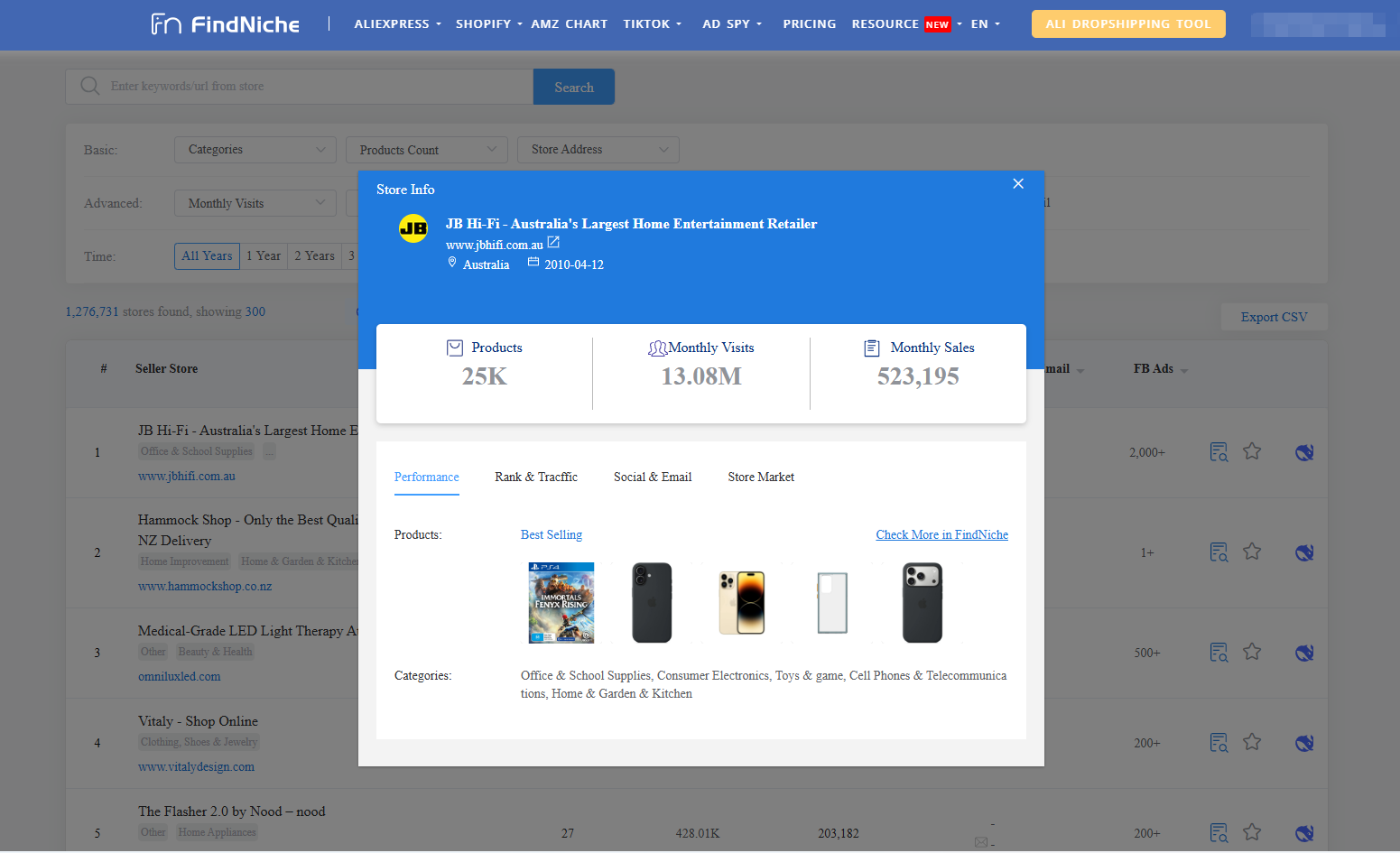Click the search magnifier icon in the keyword bar
Screen dimensions: 1400x853
point(88,86)
